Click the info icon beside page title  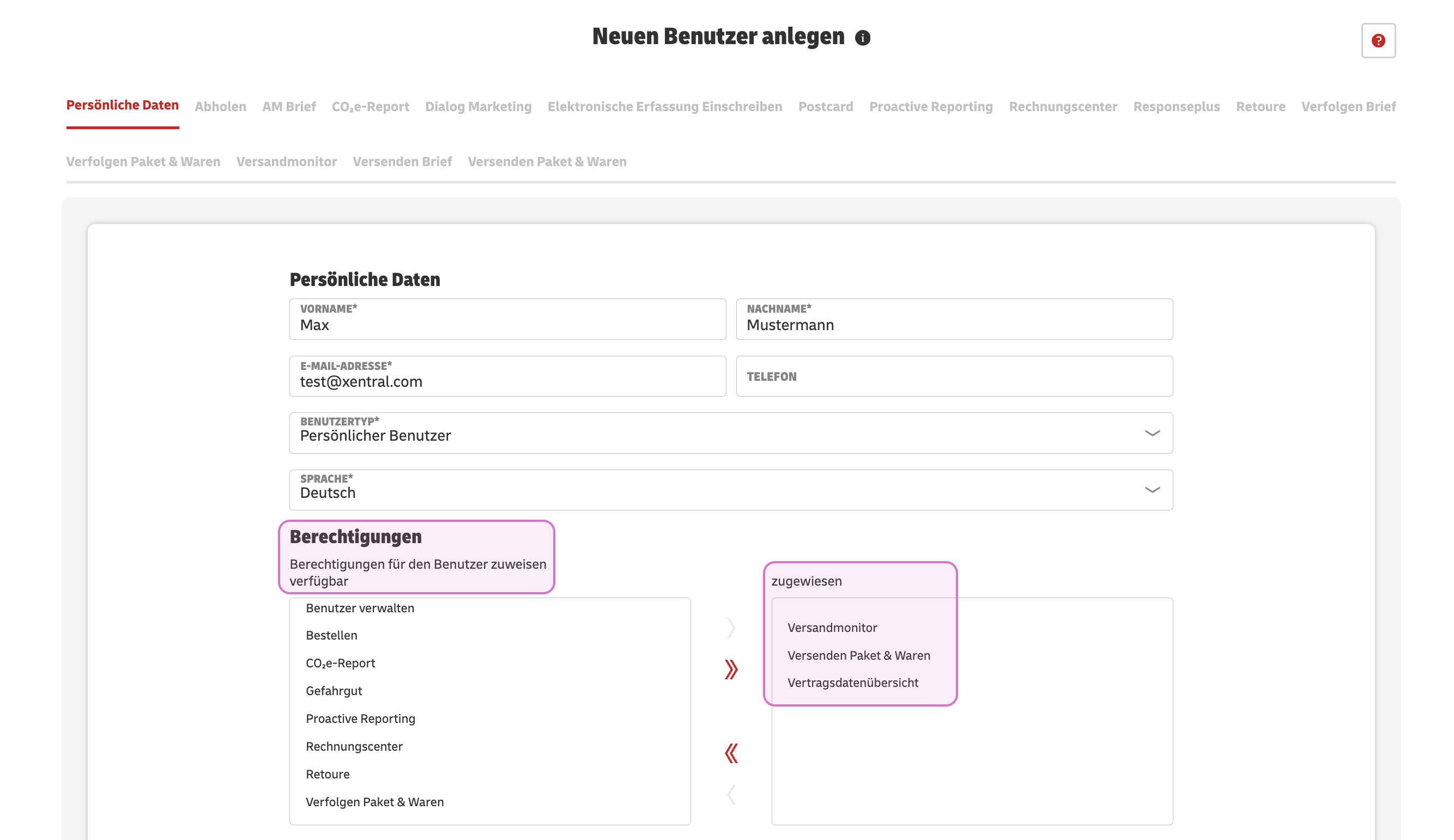862,38
